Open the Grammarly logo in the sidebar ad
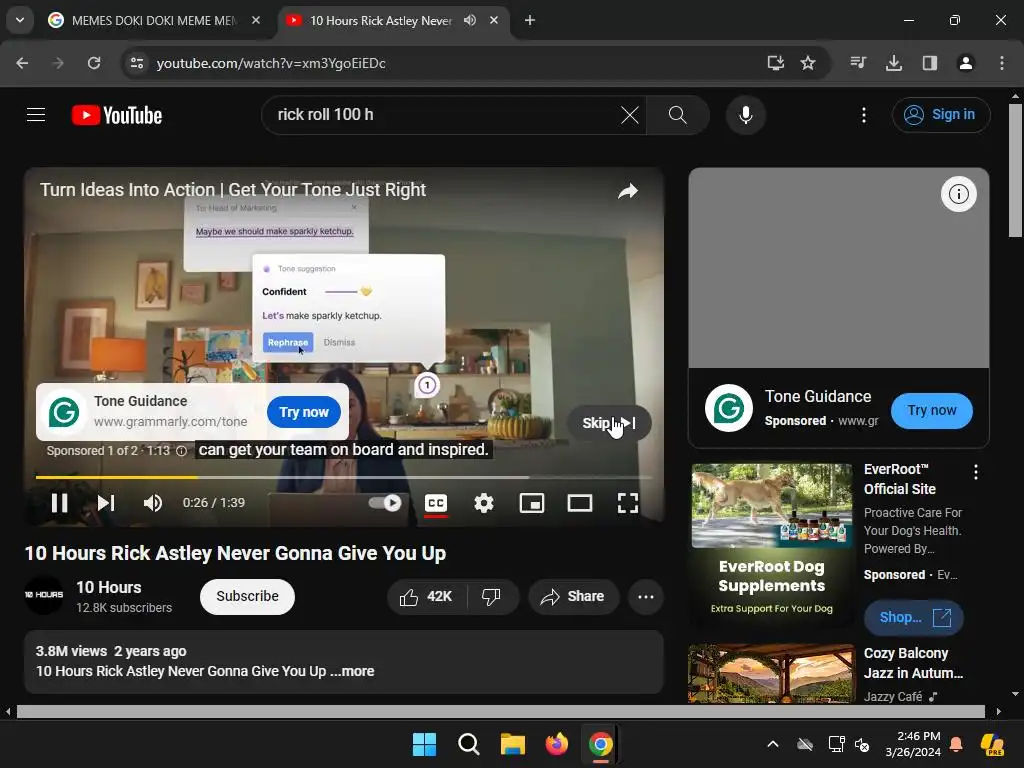Viewport: 1024px width, 768px height. (x=728, y=408)
